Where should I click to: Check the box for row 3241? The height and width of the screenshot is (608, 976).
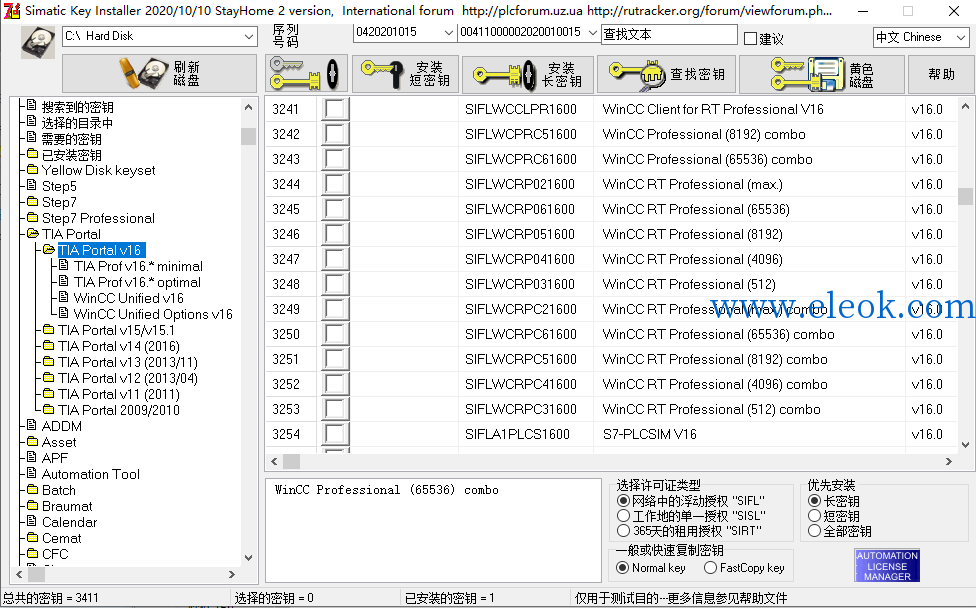point(335,109)
